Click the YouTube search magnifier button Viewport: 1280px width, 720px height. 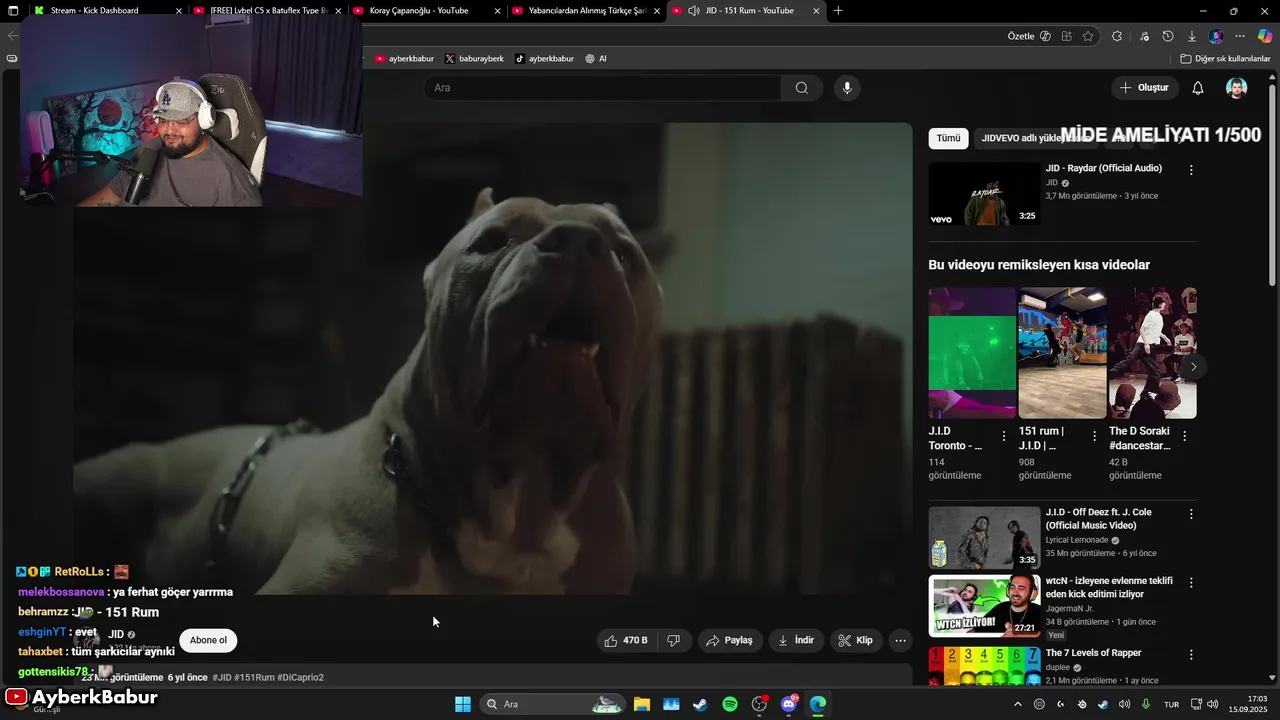pos(801,88)
